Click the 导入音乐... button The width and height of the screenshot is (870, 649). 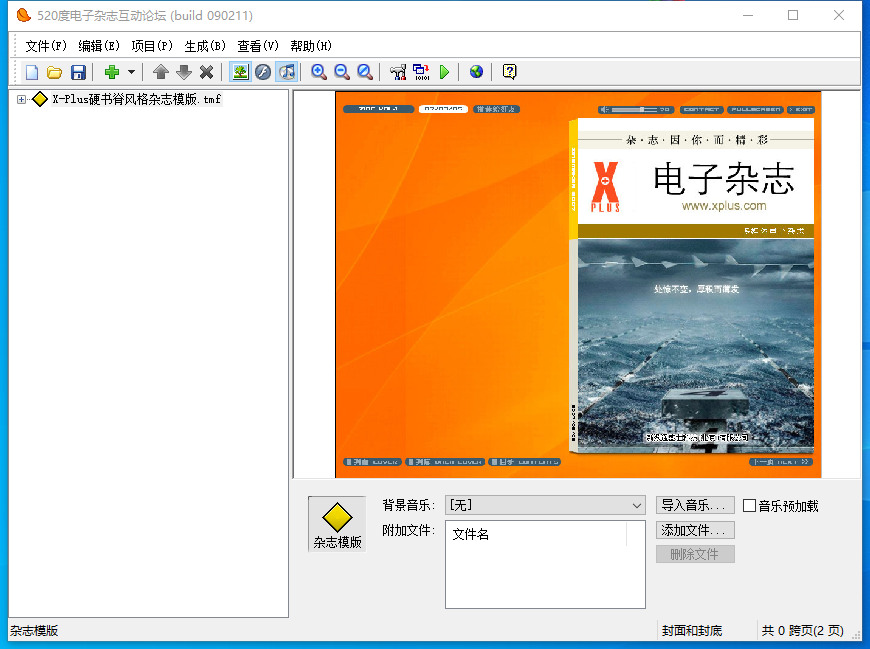[695, 505]
